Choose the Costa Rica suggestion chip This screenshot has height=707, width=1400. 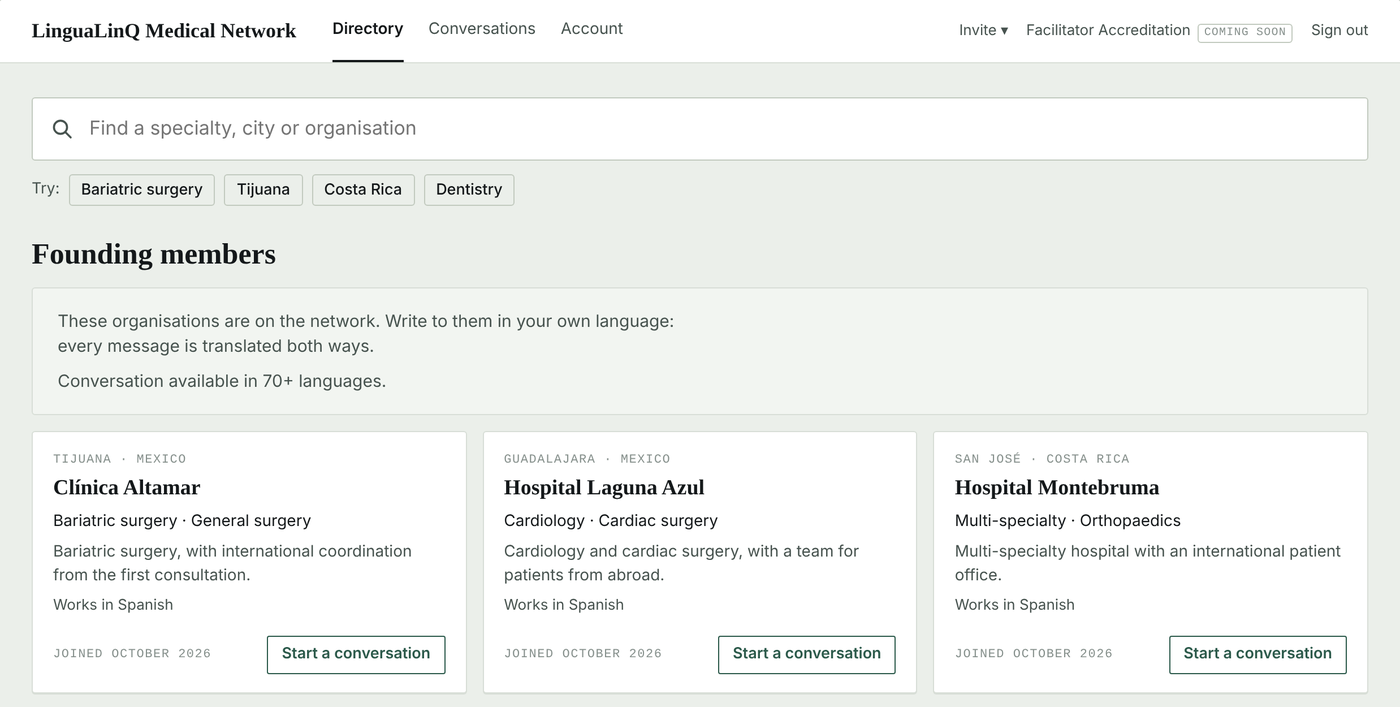pyautogui.click(x=363, y=190)
